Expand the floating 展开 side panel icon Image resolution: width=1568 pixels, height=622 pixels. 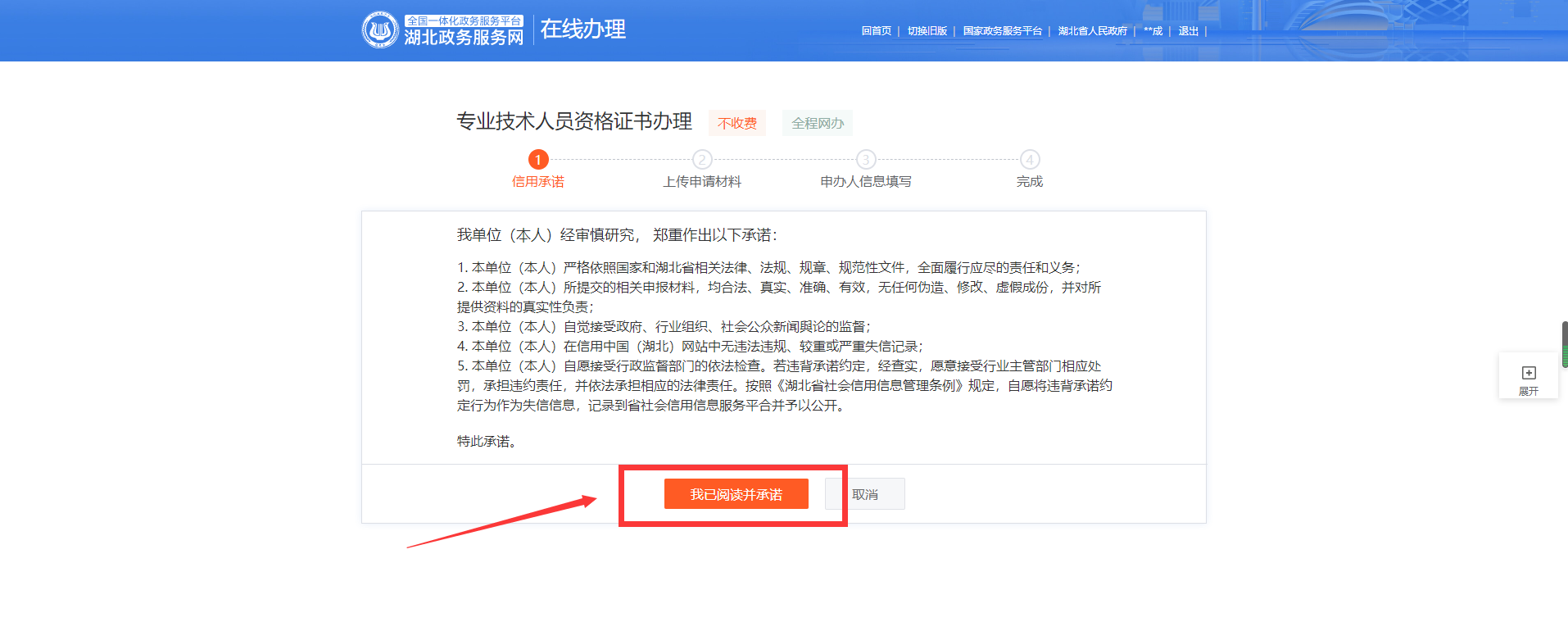pyautogui.click(x=1528, y=375)
